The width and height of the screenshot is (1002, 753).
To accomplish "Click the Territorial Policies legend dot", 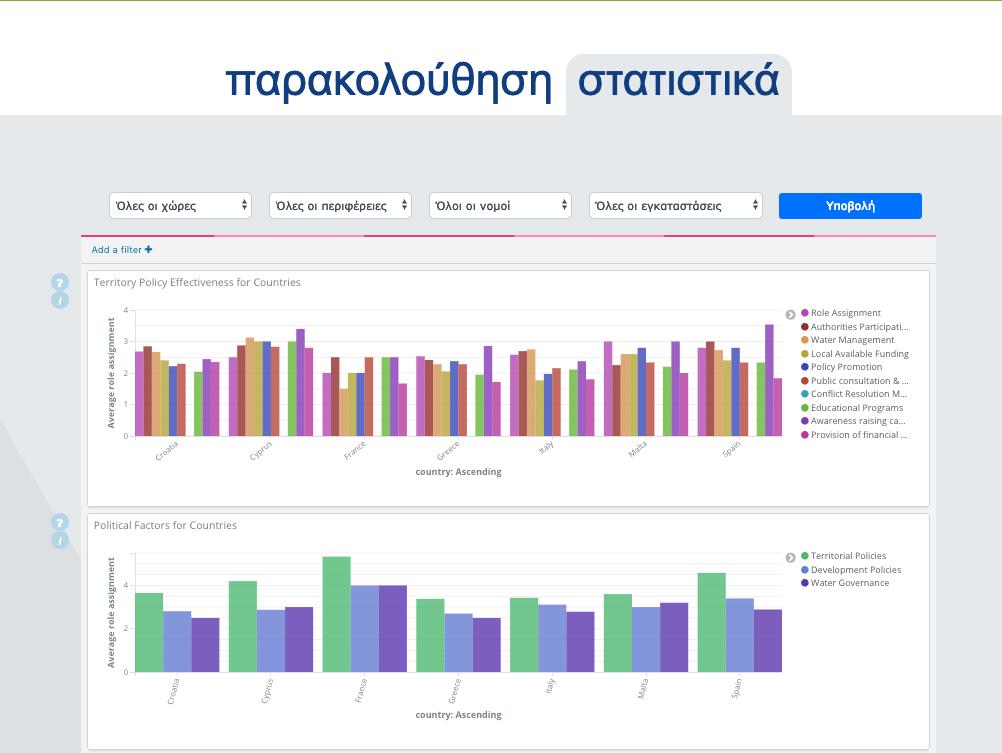I will tap(805, 555).
